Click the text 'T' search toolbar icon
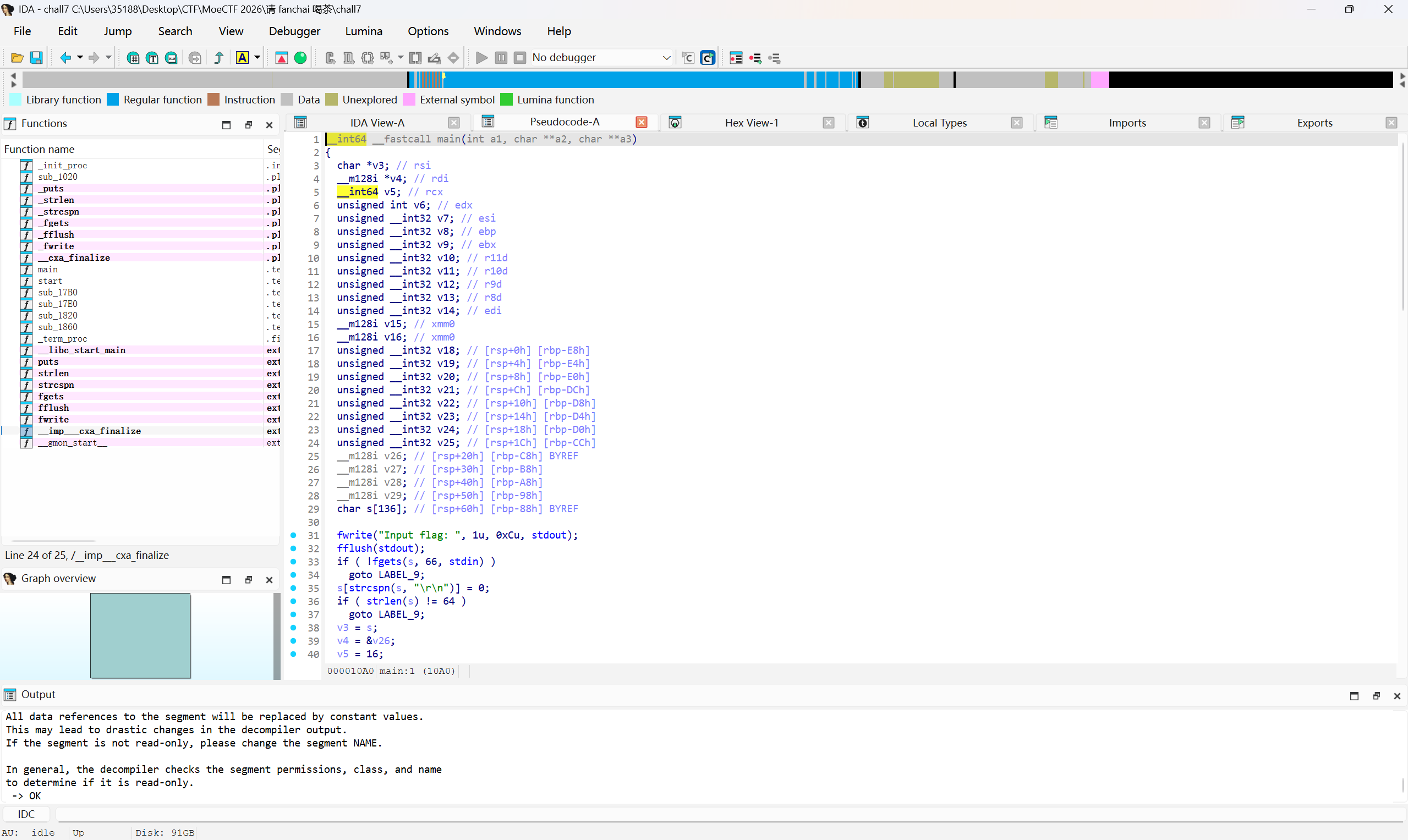 tap(152, 58)
